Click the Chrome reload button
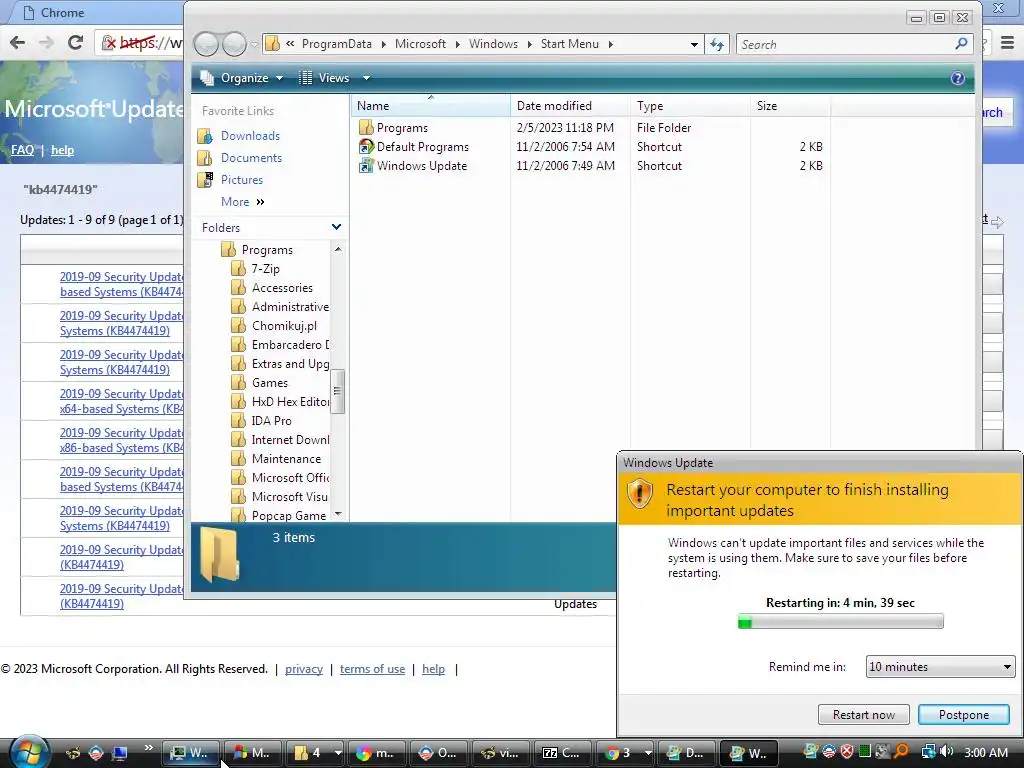This screenshot has width=1024, height=768. coord(75,43)
